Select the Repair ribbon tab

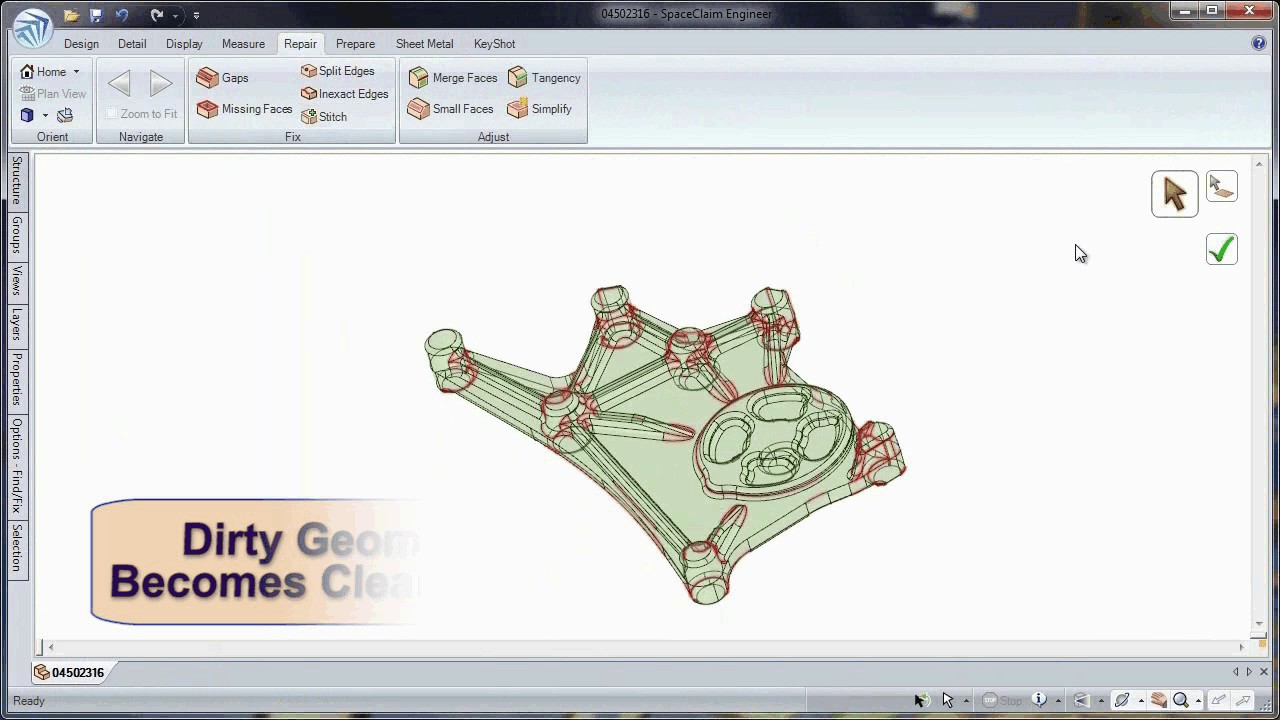point(300,44)
